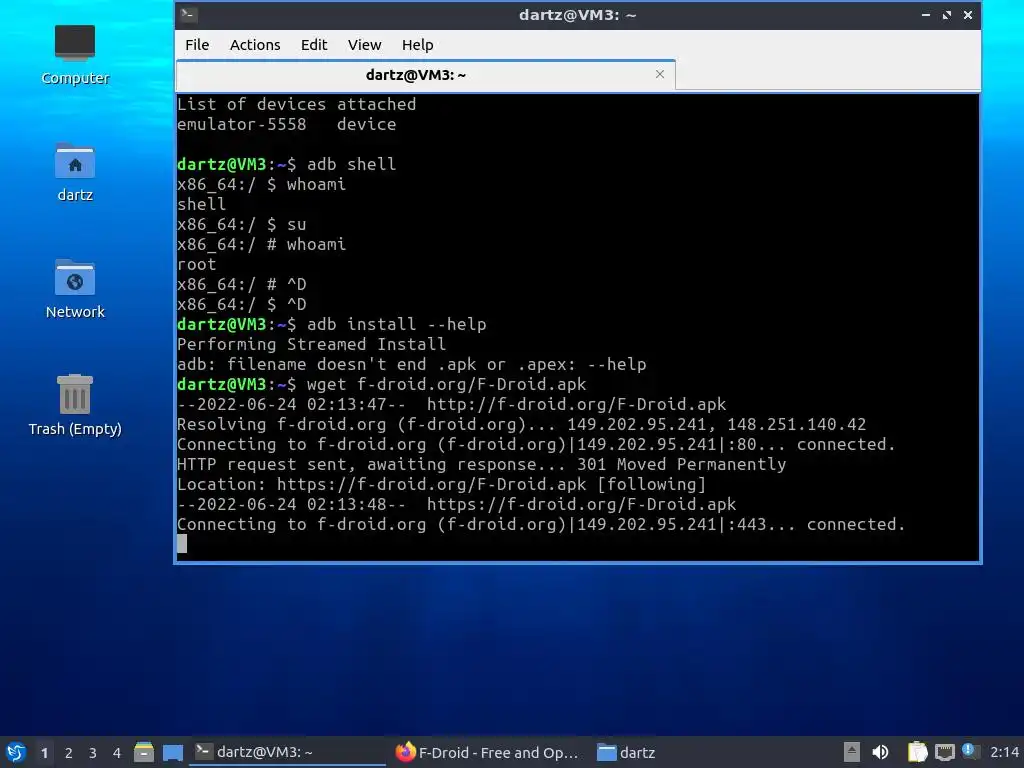This screenshot has height=768, width=1024.
Task: Click the 'Performing Streamed Install' line
Action: coord(312,344)
